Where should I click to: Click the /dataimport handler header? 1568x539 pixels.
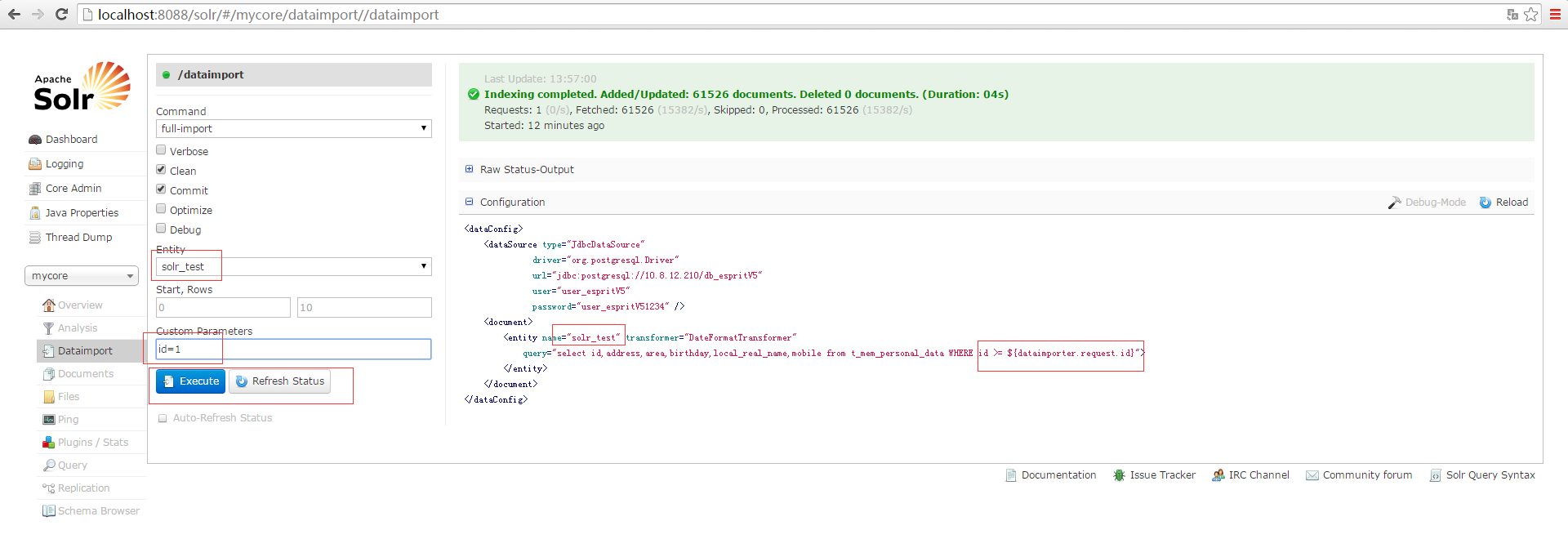pos(294,75)
